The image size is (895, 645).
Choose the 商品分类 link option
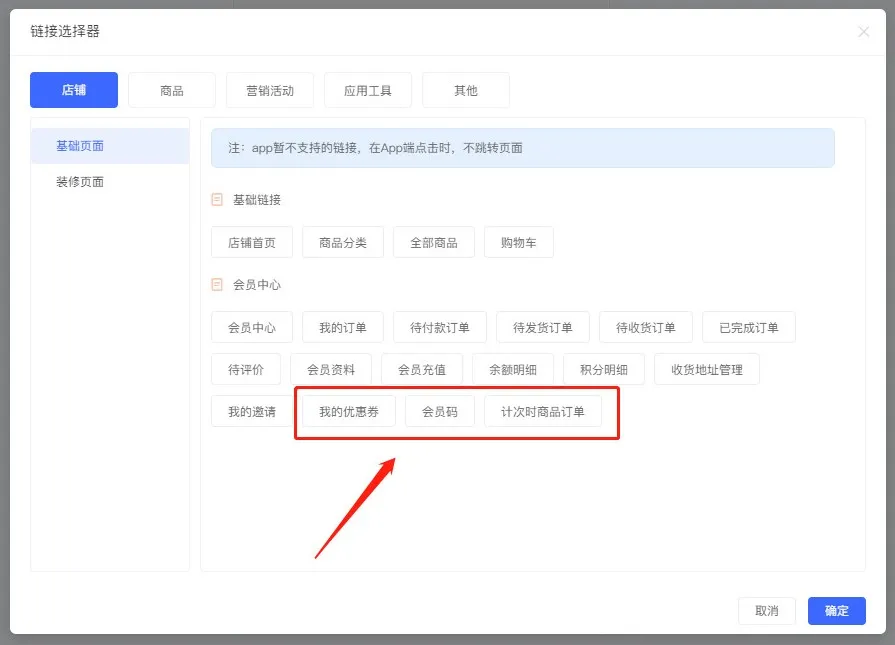[343, 243]
